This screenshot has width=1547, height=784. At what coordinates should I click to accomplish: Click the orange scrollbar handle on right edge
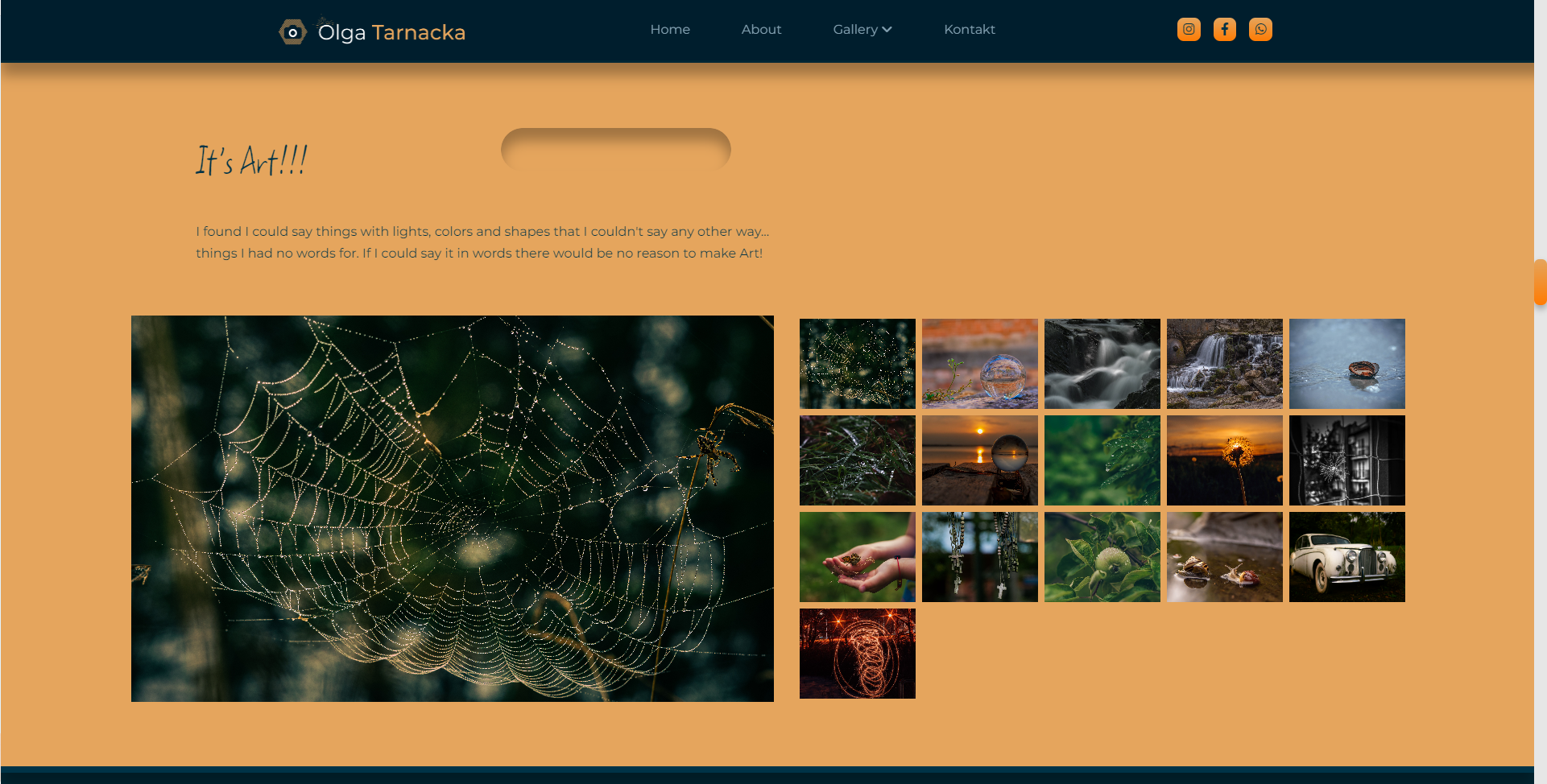[x=1541, y=283]
